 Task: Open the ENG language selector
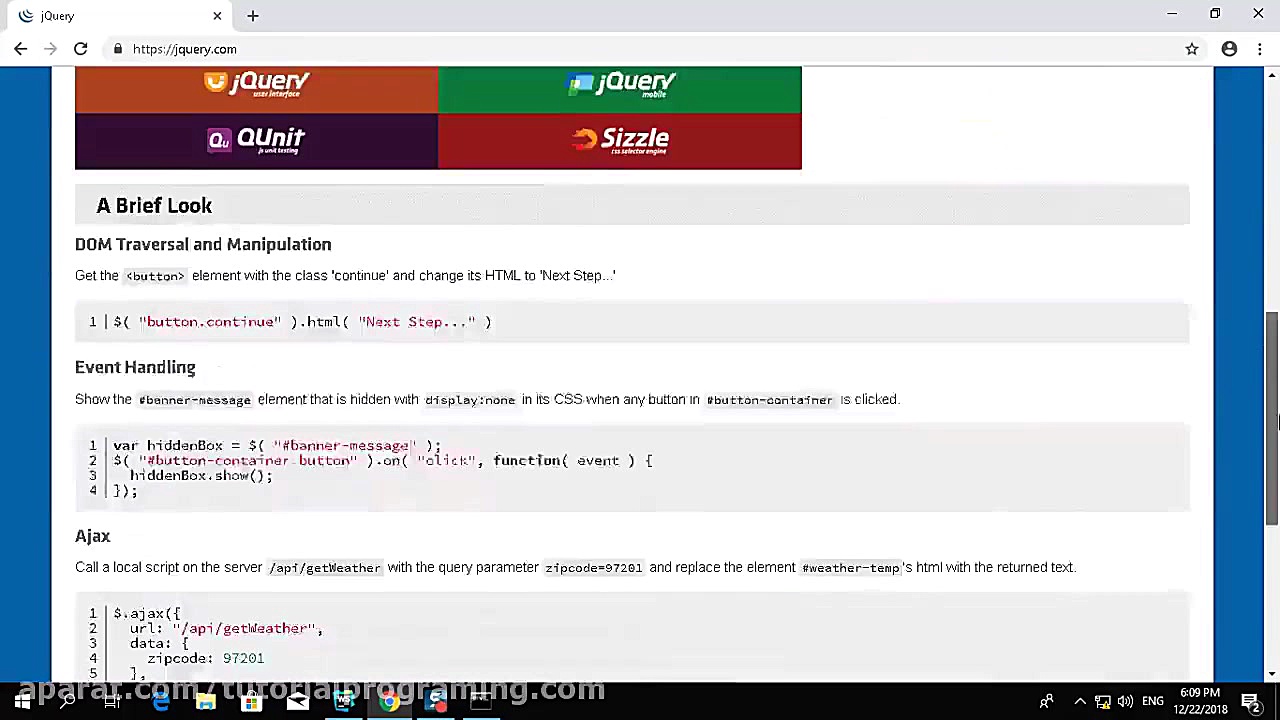click(x=1152, y=700)
